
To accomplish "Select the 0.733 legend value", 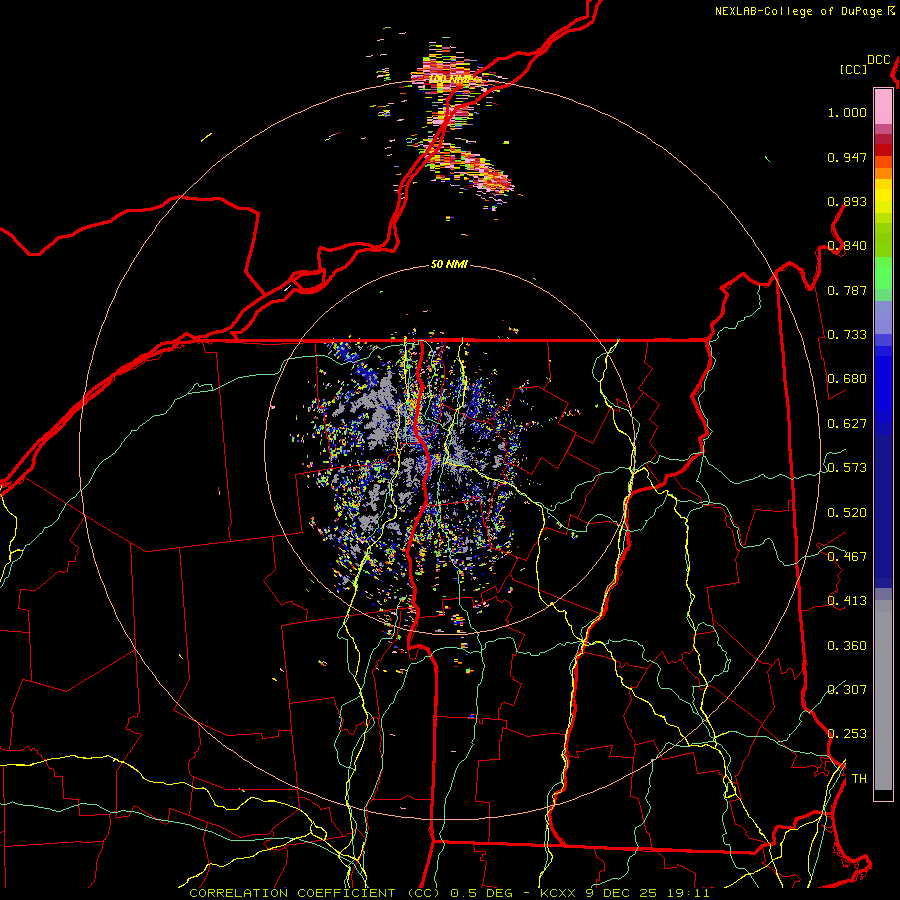I will point(847,335).
